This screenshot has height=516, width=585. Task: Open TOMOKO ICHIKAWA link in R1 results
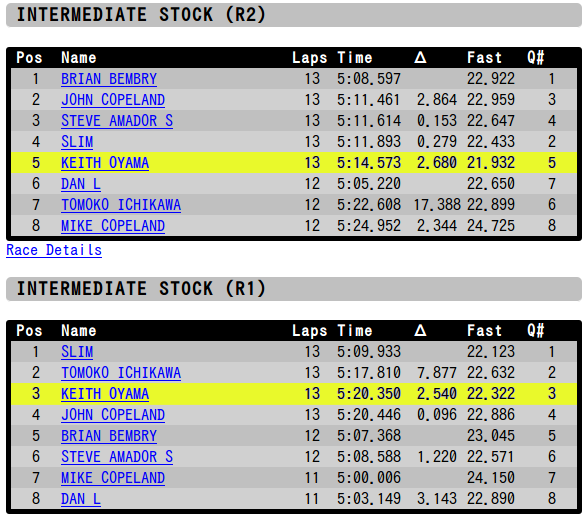[121, 373]
